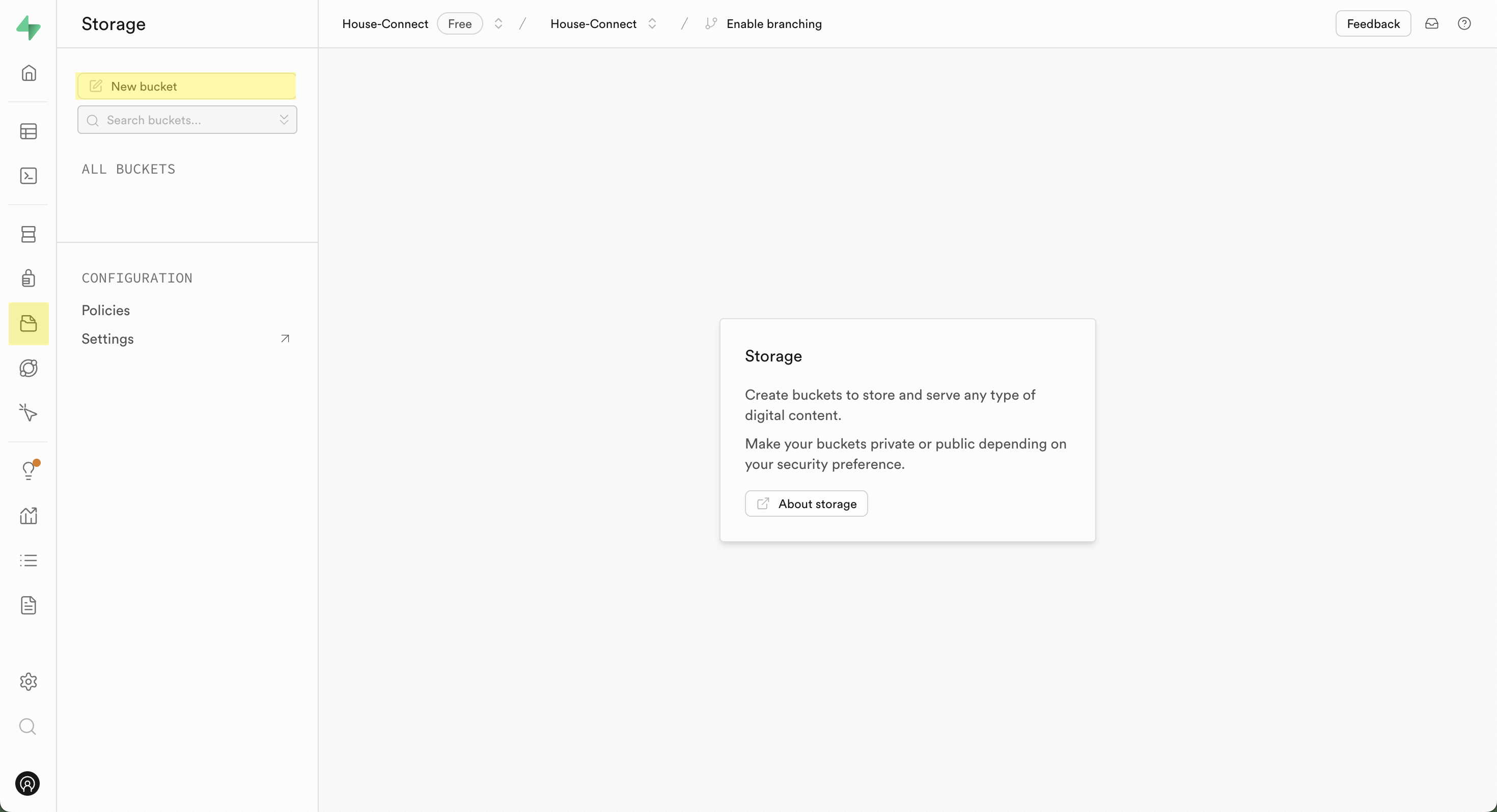Open the Settings configuration link
Screen dimensions: 1497x812
[x=108, y=339]
